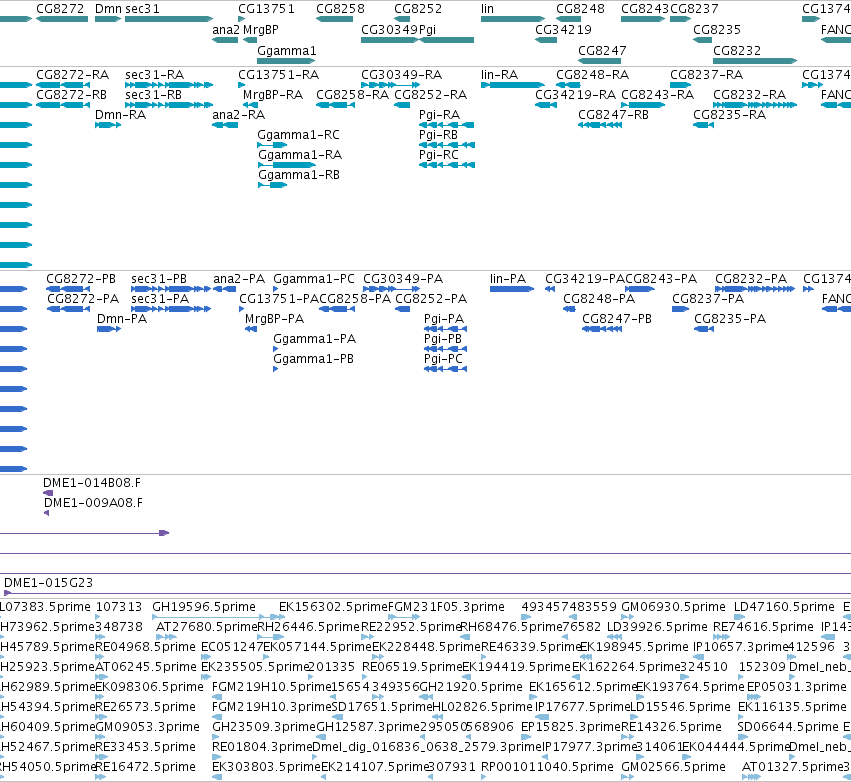This screenshot has height=782, width=851.
Task: Open transcript CG8272-RA
Action: [62, 85]
